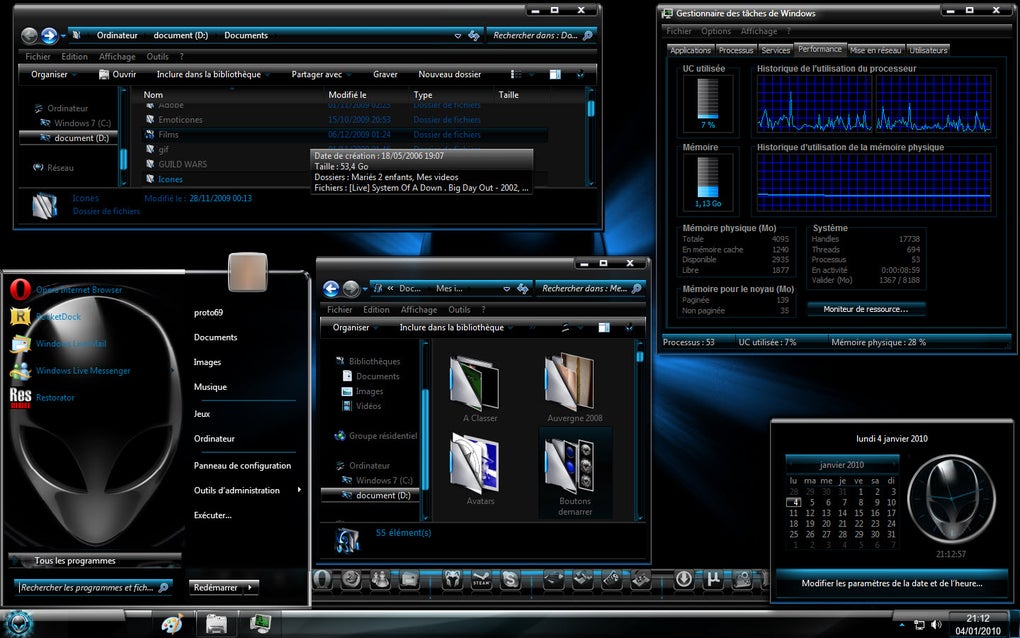Click Panneau de configuration in Start menu
Image resolution: width=1020 pixels, height=638 pixels.
click(242, 466)
